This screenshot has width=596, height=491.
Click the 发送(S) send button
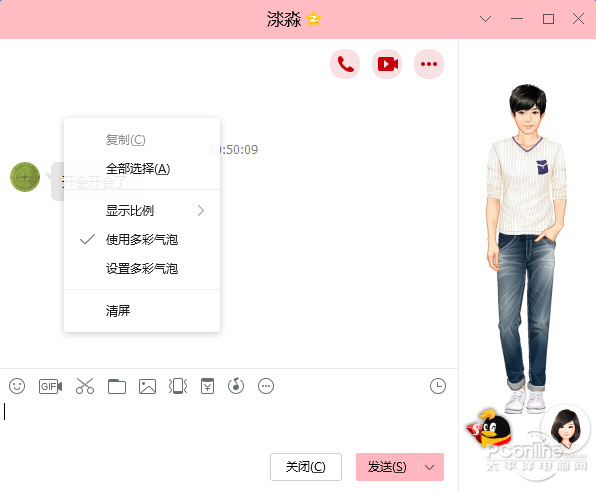(387, 467)
